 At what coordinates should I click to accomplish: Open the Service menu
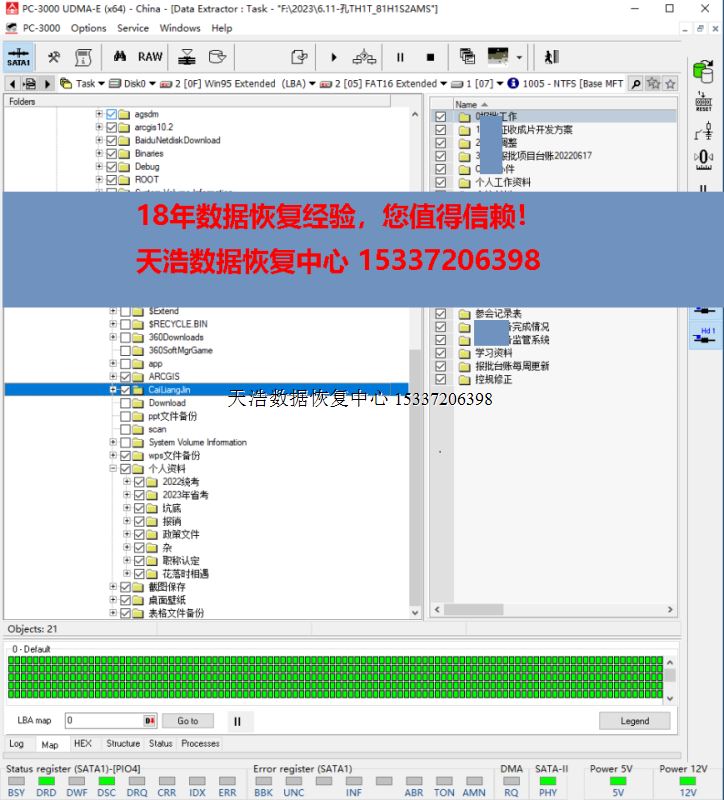(x=132, y=28)
